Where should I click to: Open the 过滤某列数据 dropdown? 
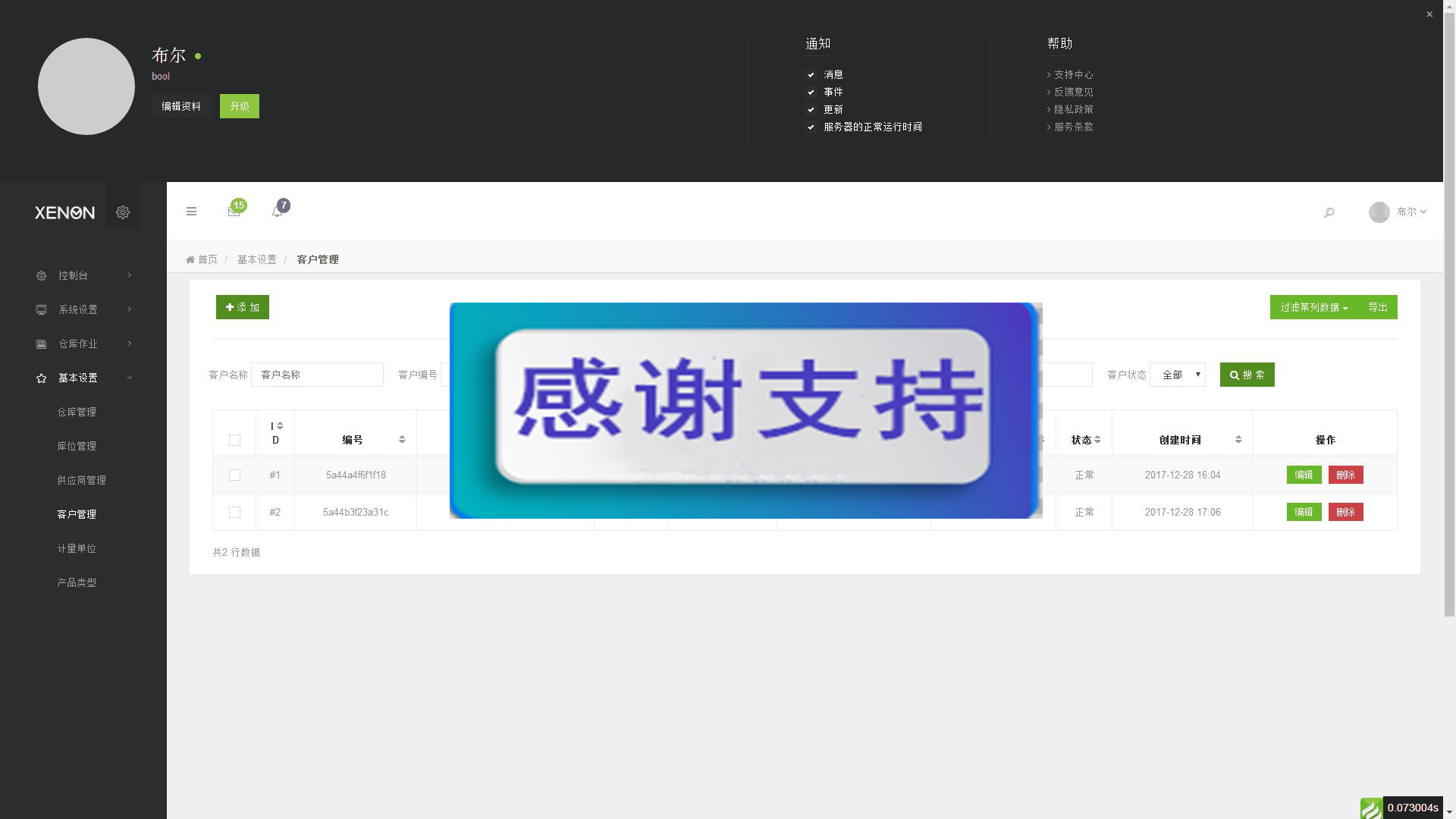click(x=1313, y=307)
